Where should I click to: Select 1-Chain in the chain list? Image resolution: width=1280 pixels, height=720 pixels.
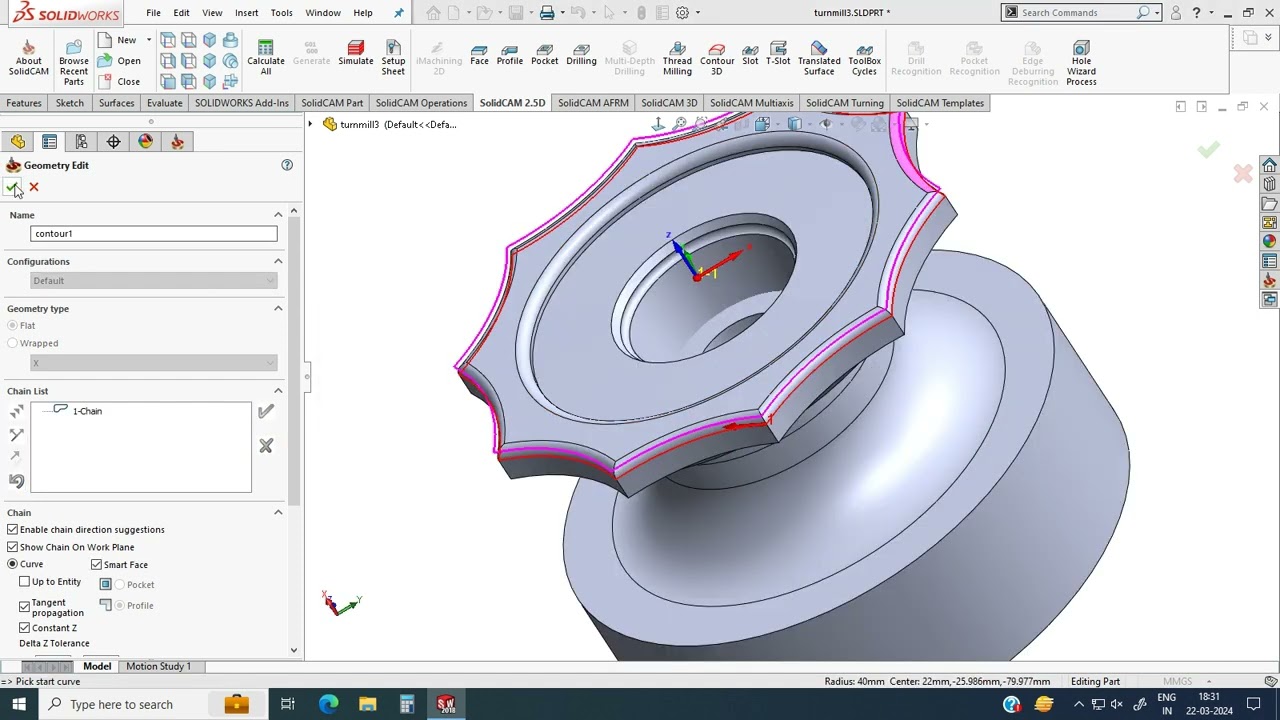pyautogui.click(x=87, y=411)
